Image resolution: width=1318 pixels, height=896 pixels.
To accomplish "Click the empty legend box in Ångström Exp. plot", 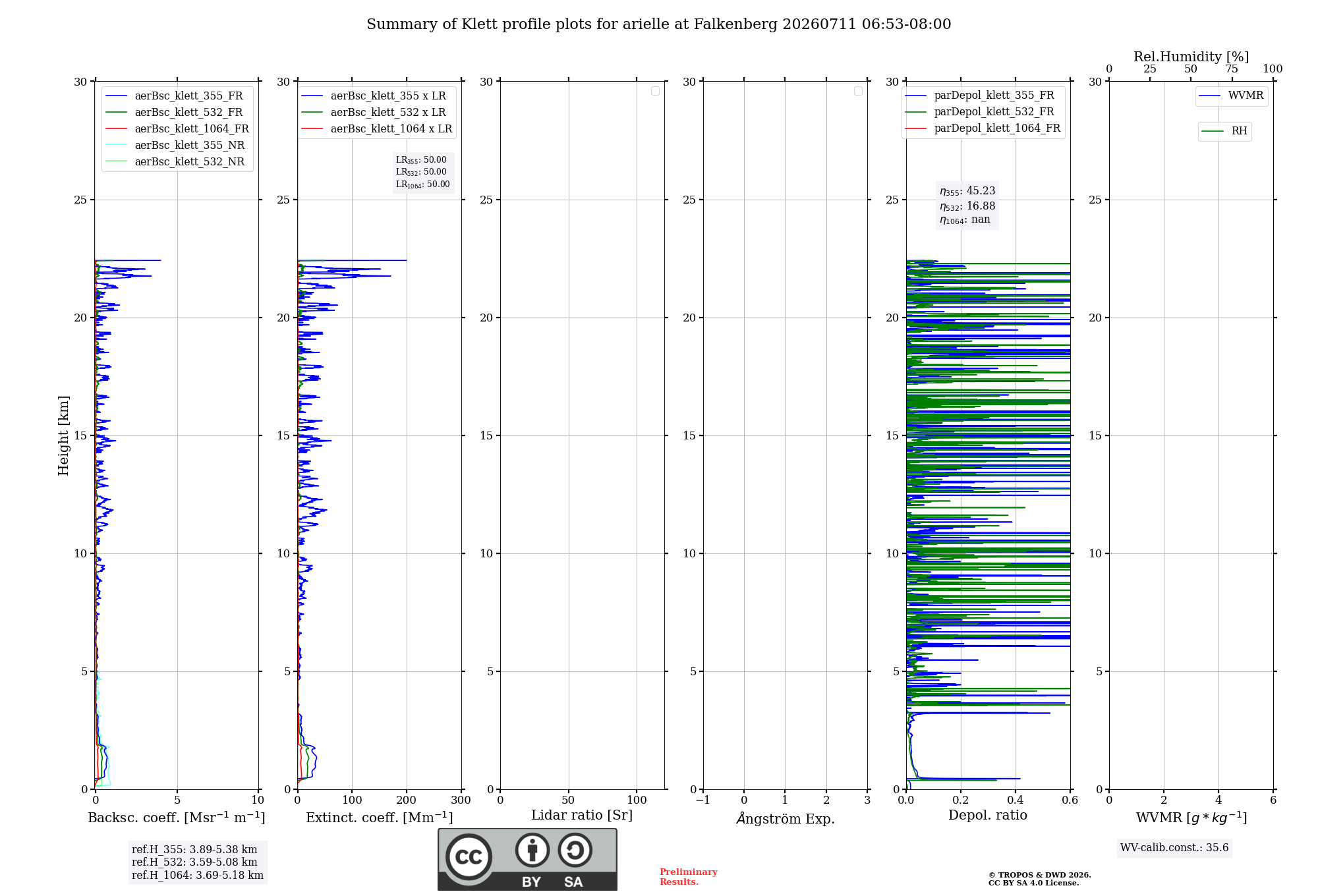I will (x=858, y=91).
